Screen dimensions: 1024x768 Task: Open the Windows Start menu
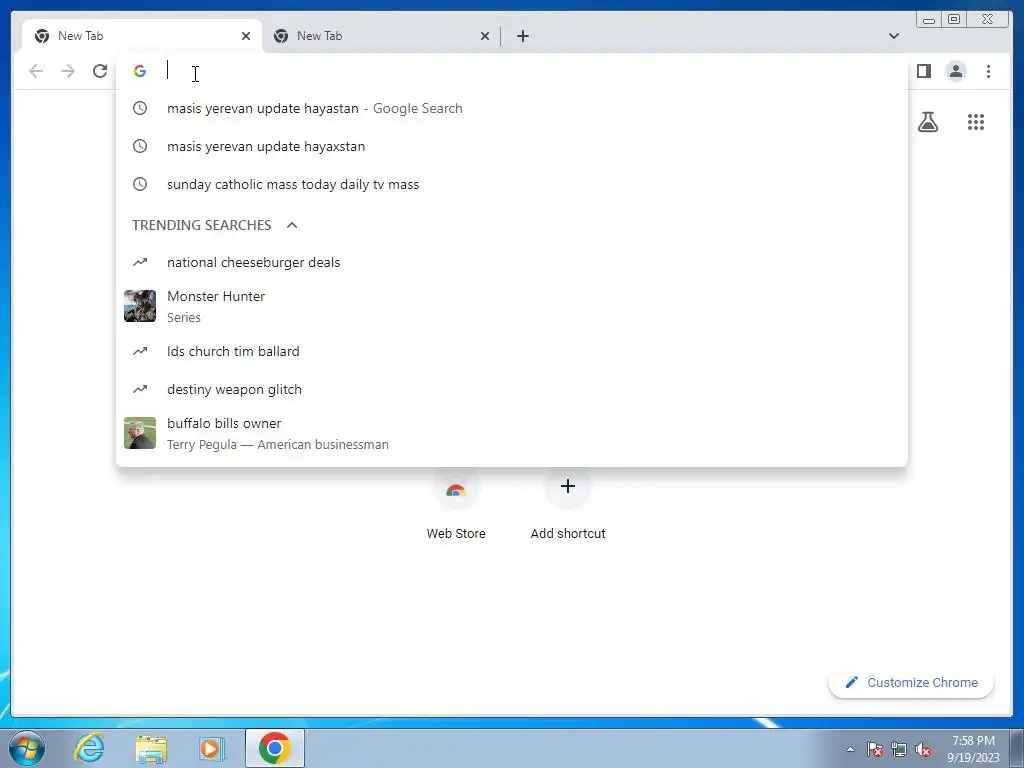point(27,748)
